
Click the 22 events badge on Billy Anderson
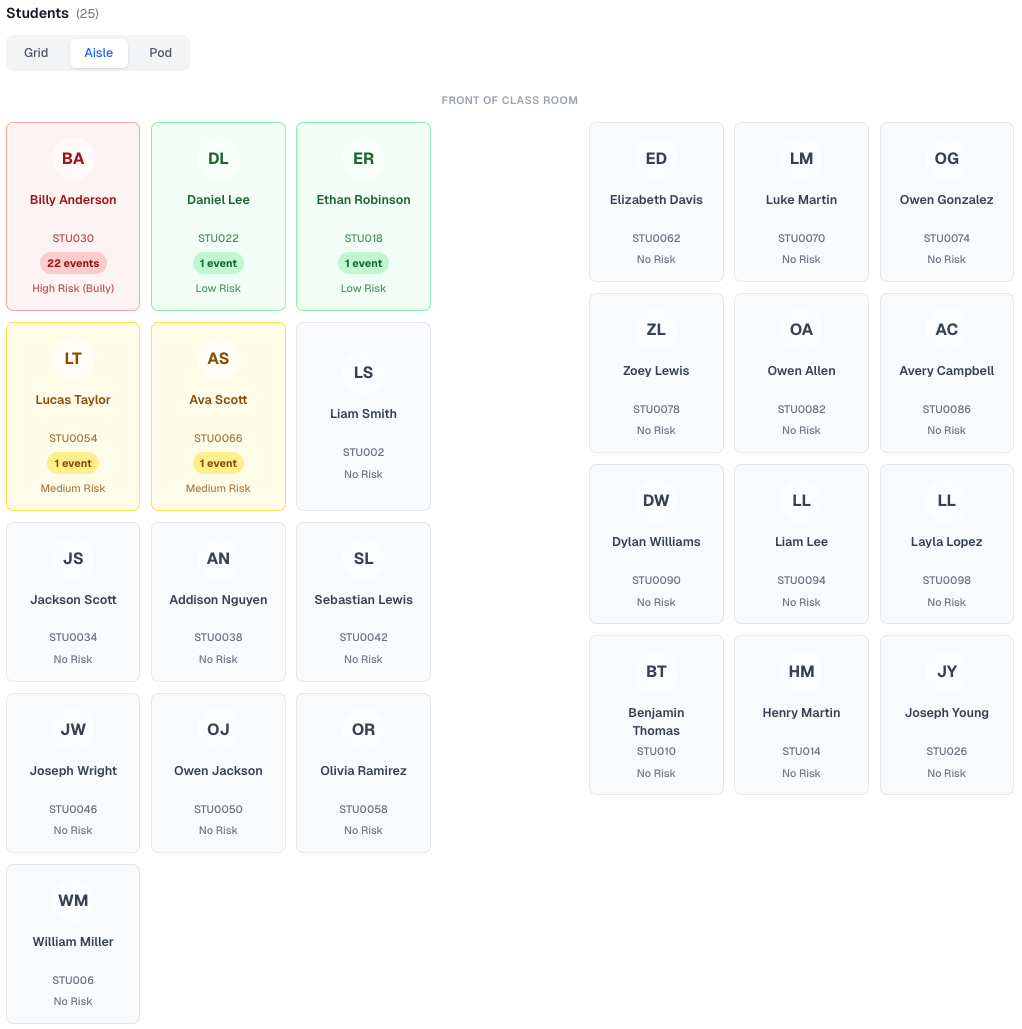[x=73, y=262]
